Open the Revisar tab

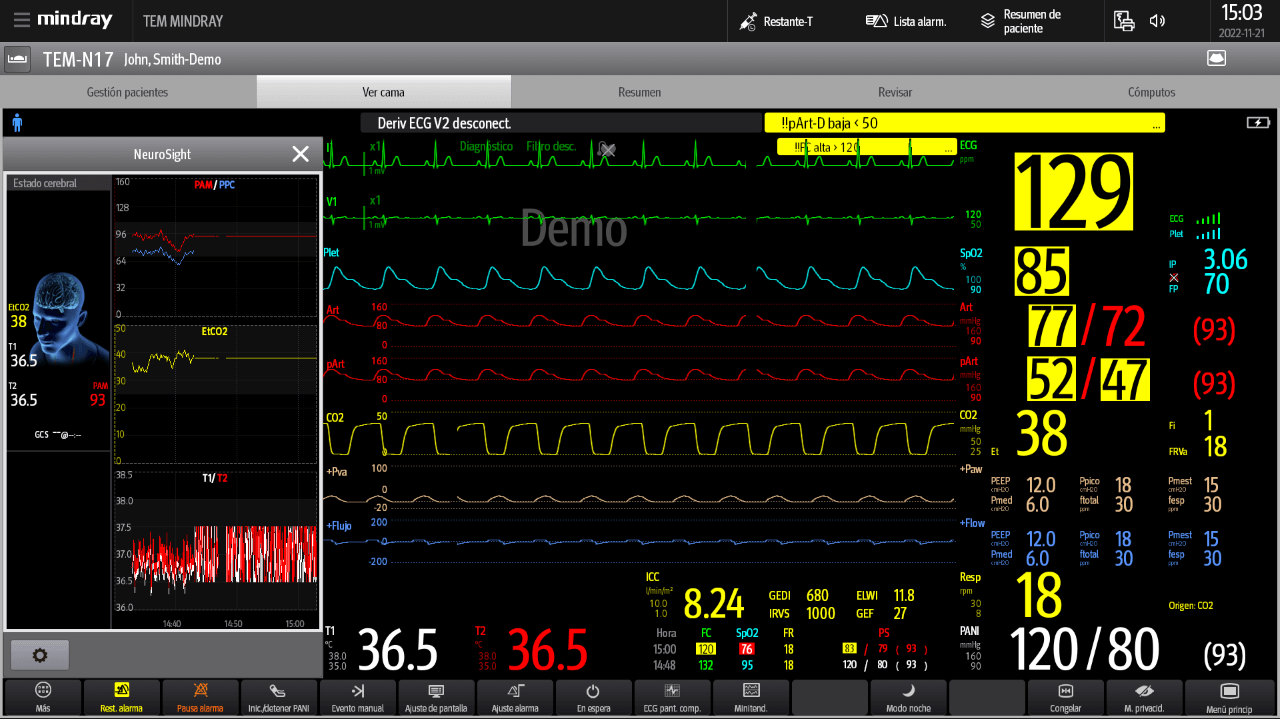pos(895,92)
